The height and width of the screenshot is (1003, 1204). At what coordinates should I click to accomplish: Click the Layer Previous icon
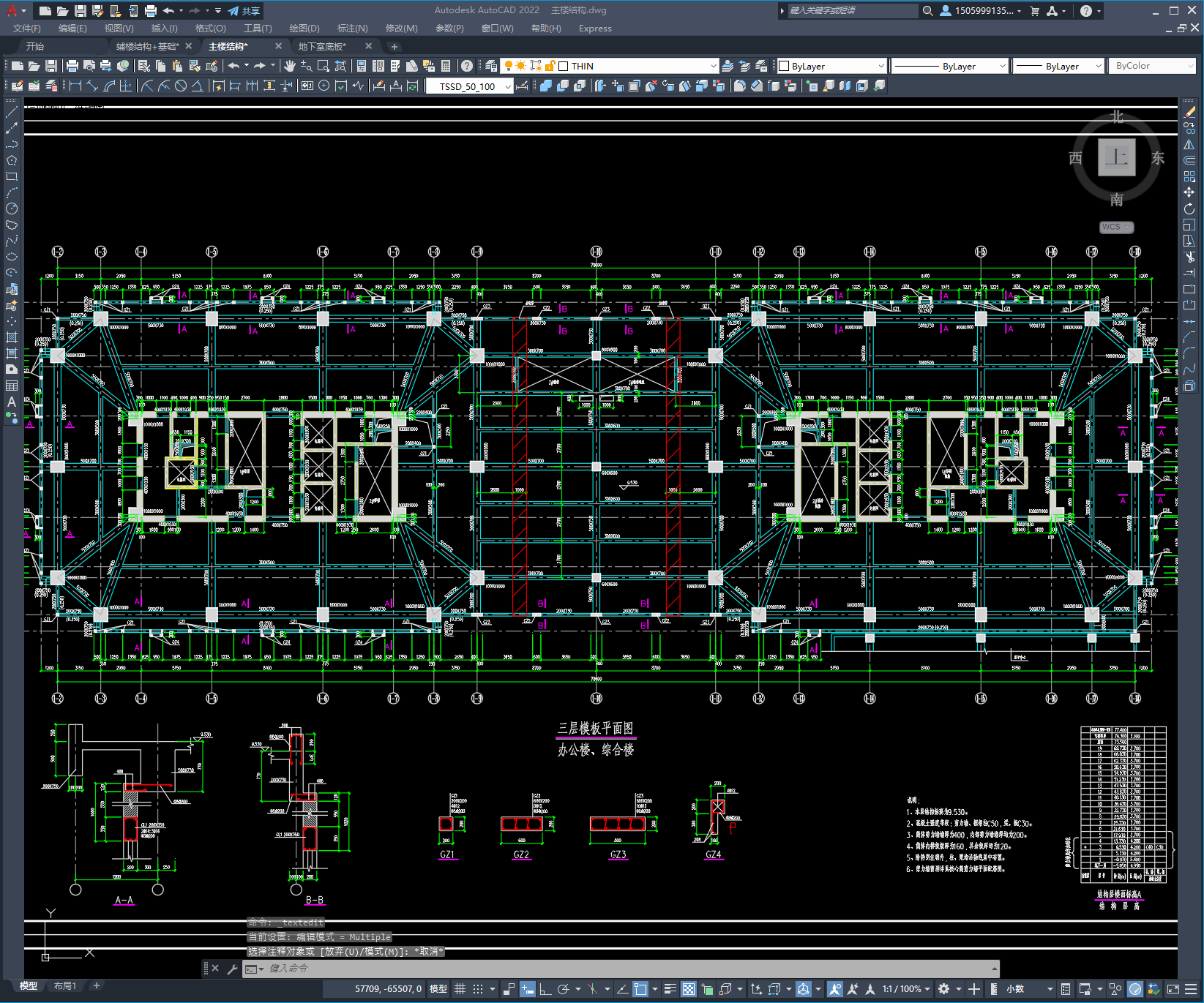point(744,66)
